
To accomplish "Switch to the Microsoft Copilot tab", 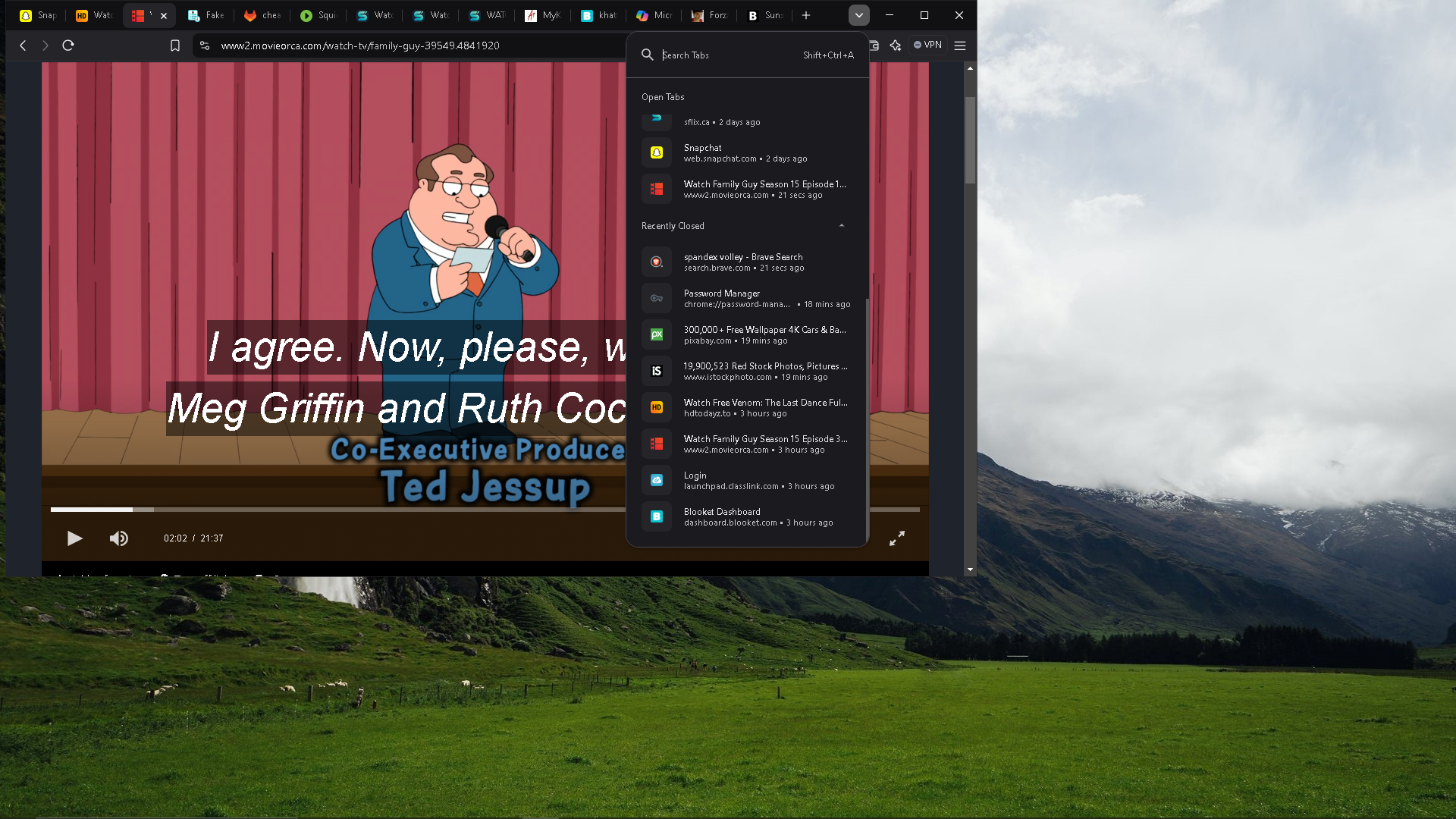I will tap(654, 15).
